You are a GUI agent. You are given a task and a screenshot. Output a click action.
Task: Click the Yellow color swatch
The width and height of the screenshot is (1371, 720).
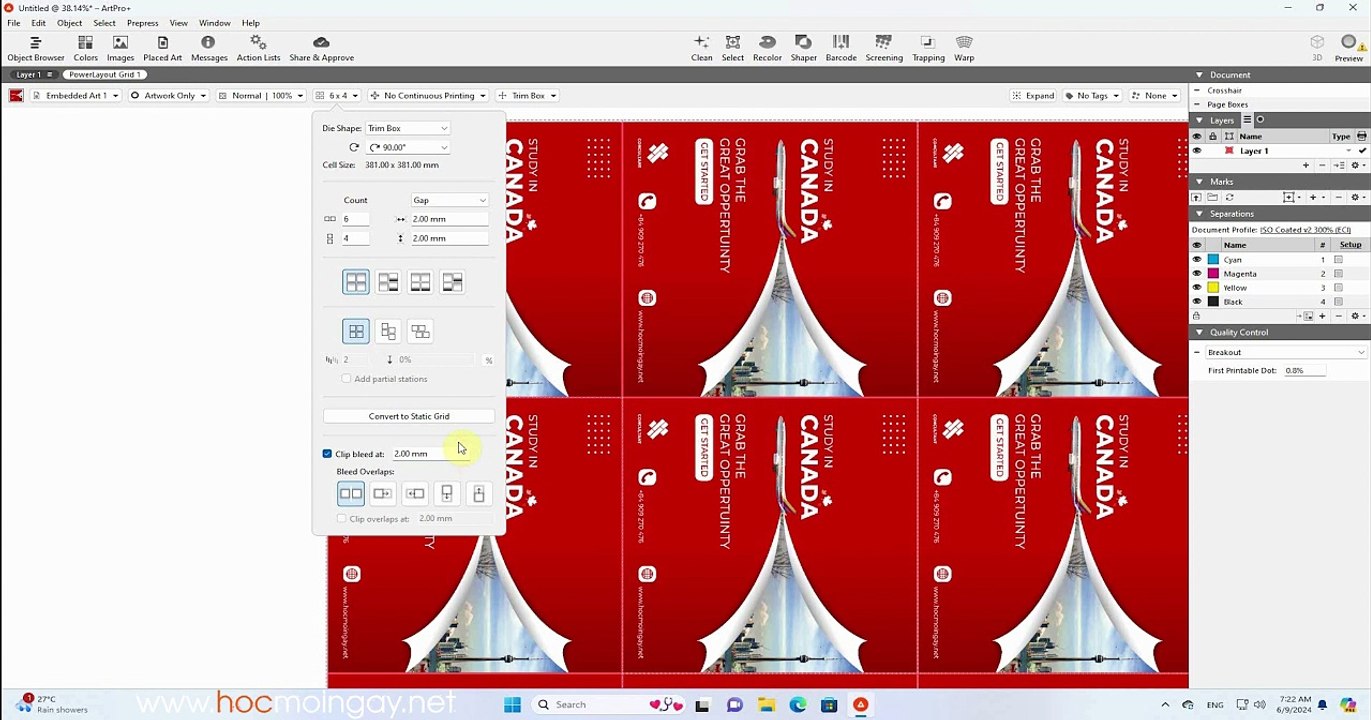pos(1214,288)
